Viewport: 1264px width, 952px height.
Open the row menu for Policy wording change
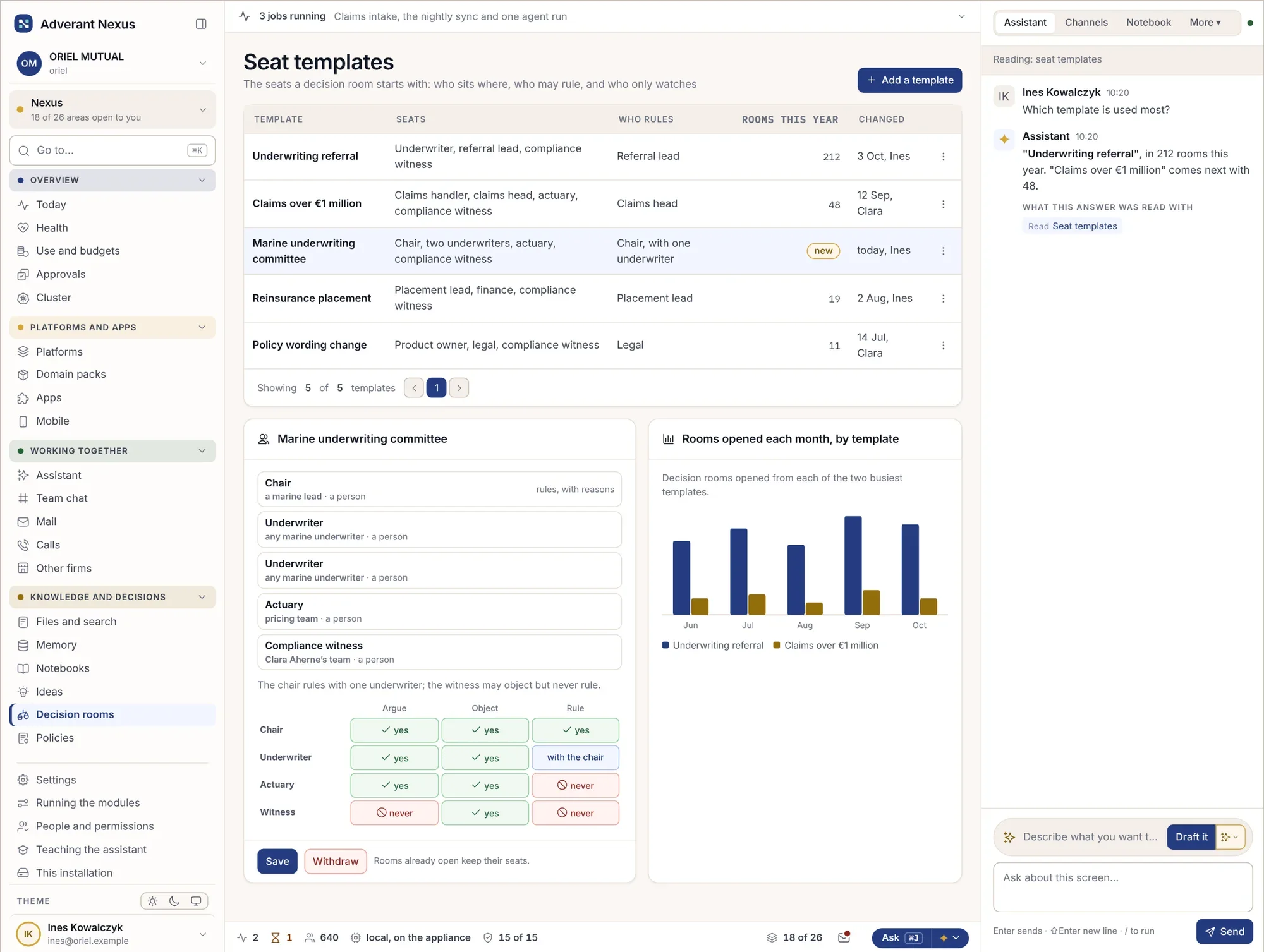coord(943,346)
